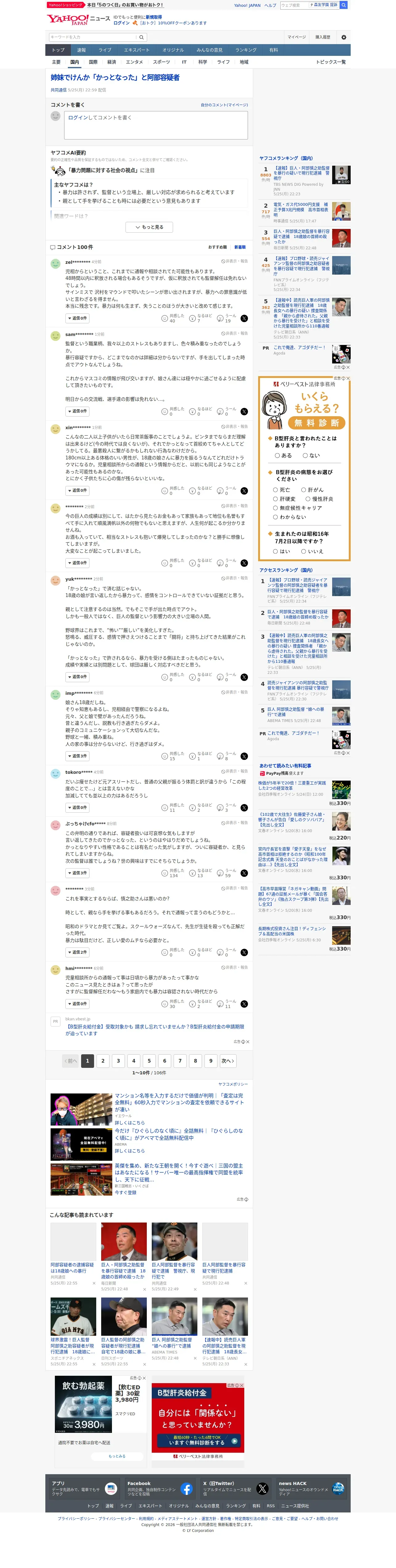Sort comments by おすすめ順
Image resolution: width=396 pixels, height=1568 pixels.
tap(217, 247)
